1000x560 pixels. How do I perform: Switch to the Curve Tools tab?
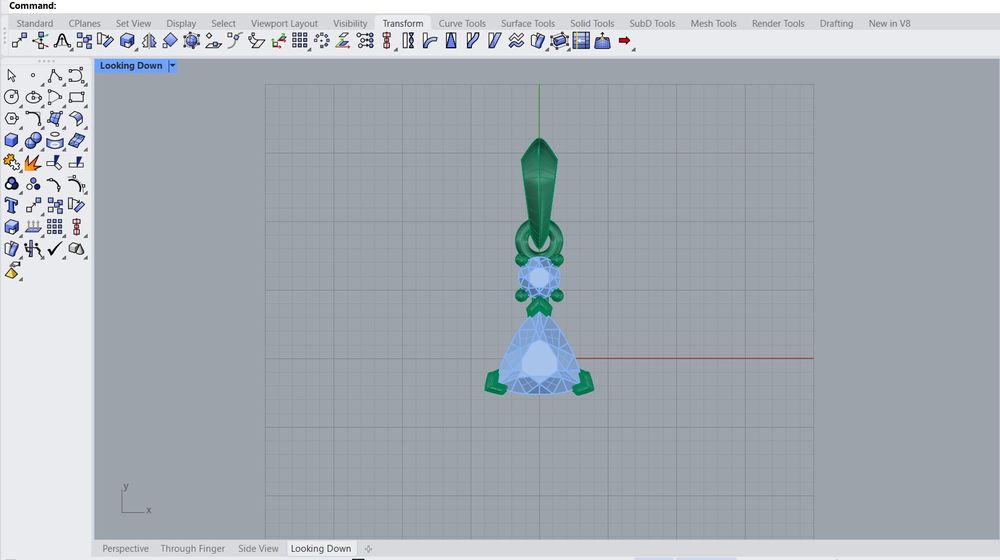pyautogui.click(x=462, y=23)
